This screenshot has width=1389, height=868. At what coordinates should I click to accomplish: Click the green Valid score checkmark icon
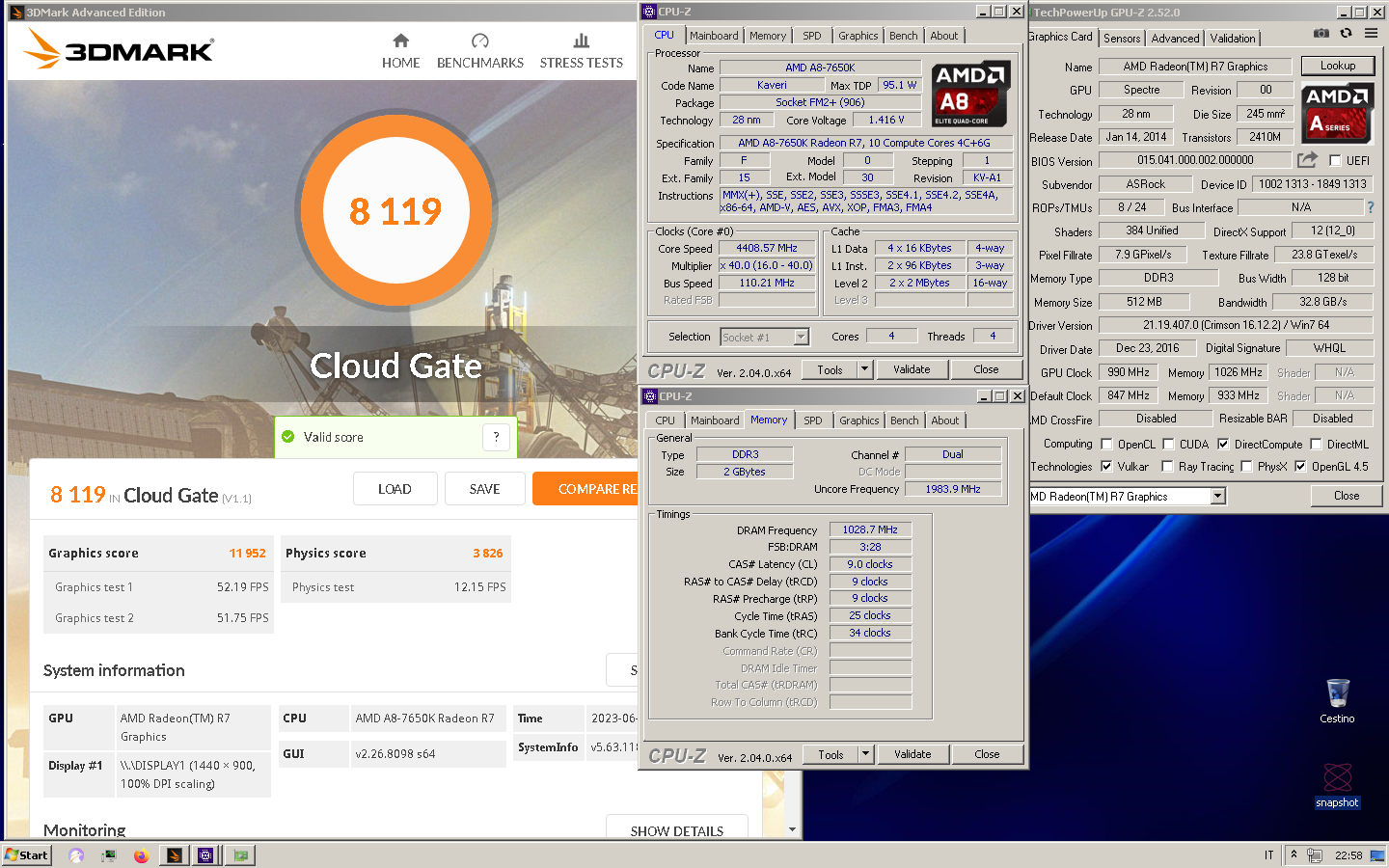(287, 437)
